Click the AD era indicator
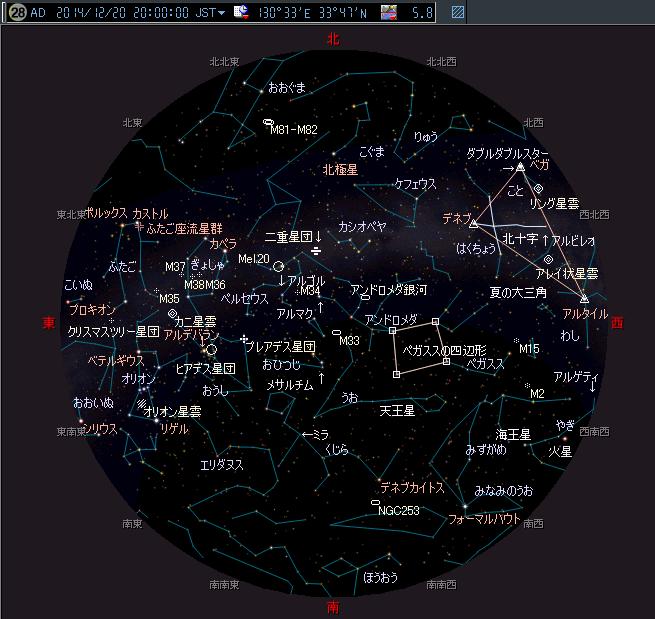The image size is (655, 619). tap(38, 13)
